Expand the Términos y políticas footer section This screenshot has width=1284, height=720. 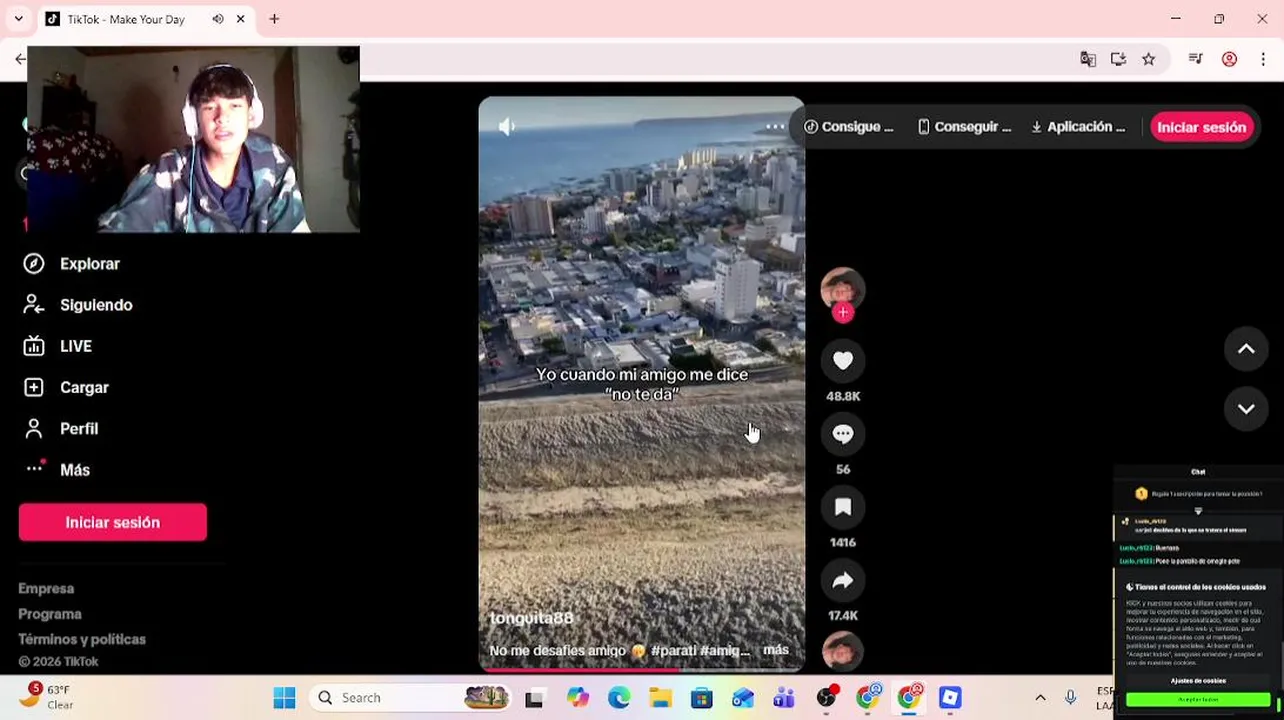(82, 639)
